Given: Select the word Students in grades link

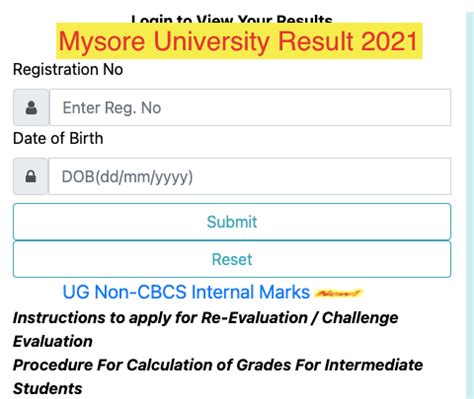Looking at the screenshot, I should pos(47,389).
